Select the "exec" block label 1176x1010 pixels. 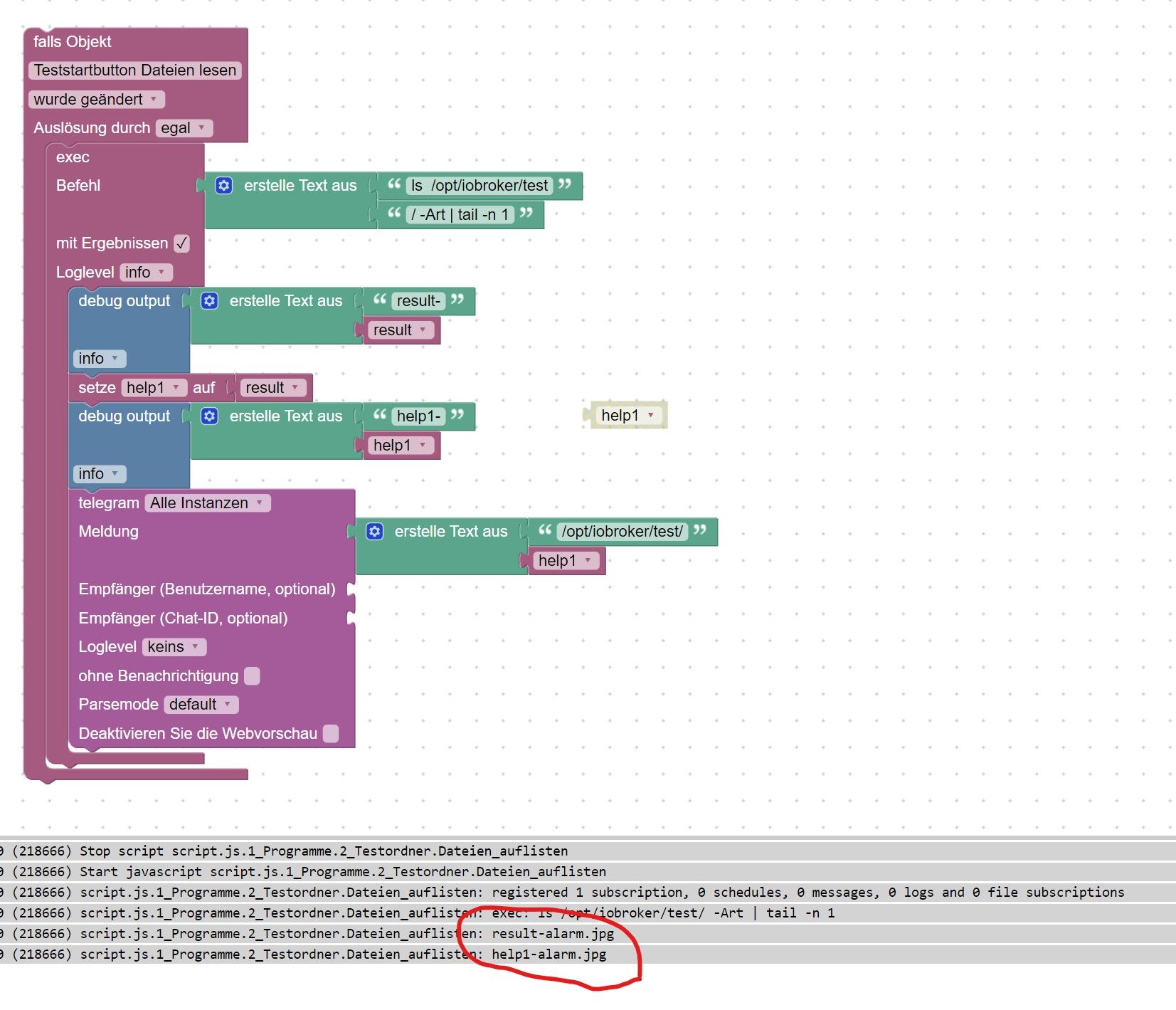click(x=73, y=157)
